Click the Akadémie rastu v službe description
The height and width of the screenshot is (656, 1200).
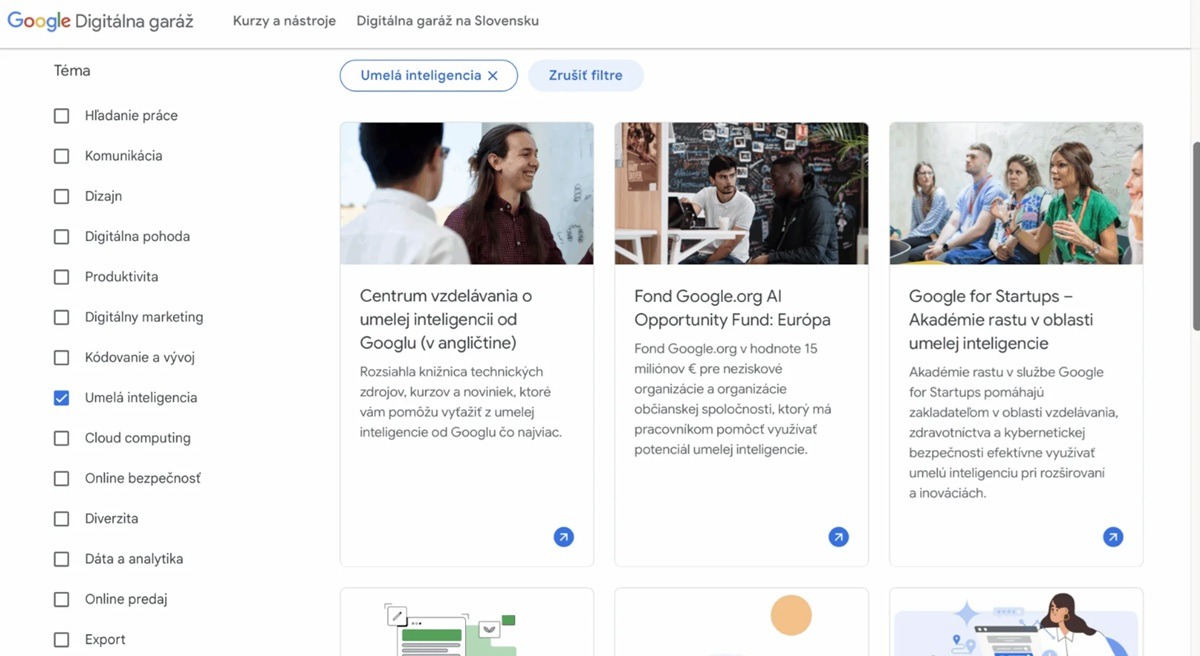pos(1014,432)
